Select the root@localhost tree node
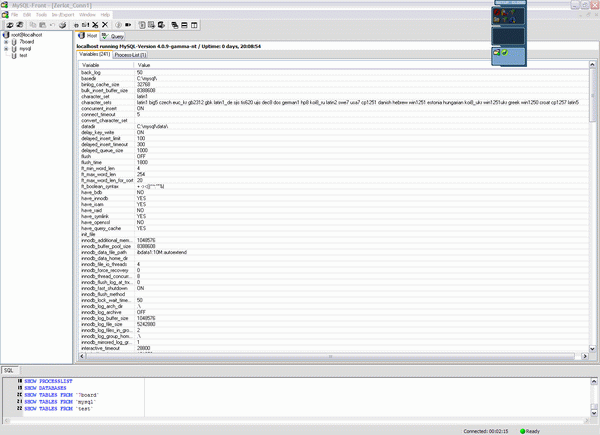 click(27, 35)
